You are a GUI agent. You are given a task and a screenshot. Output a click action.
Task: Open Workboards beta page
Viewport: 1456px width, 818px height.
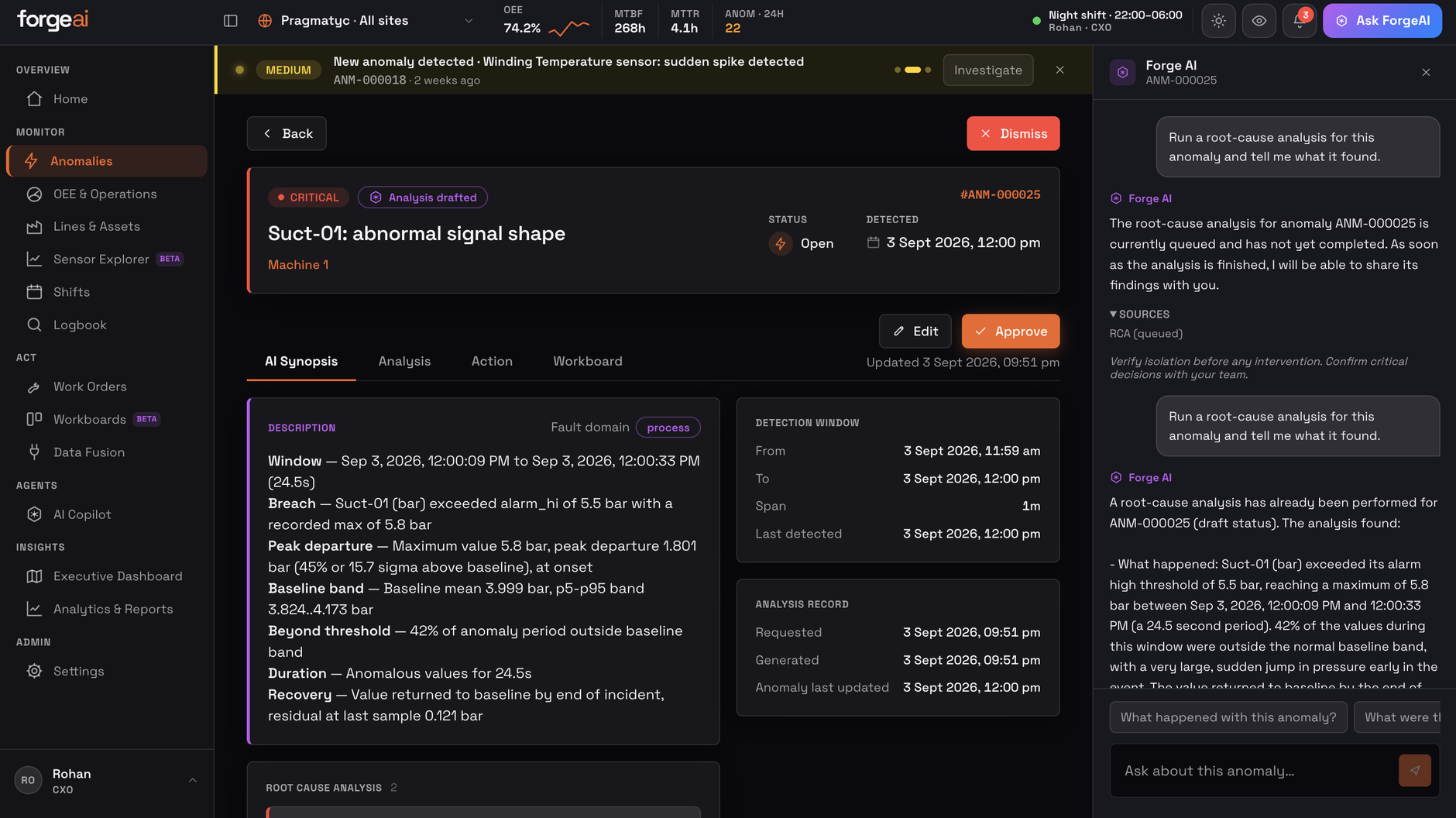(107, 420)
